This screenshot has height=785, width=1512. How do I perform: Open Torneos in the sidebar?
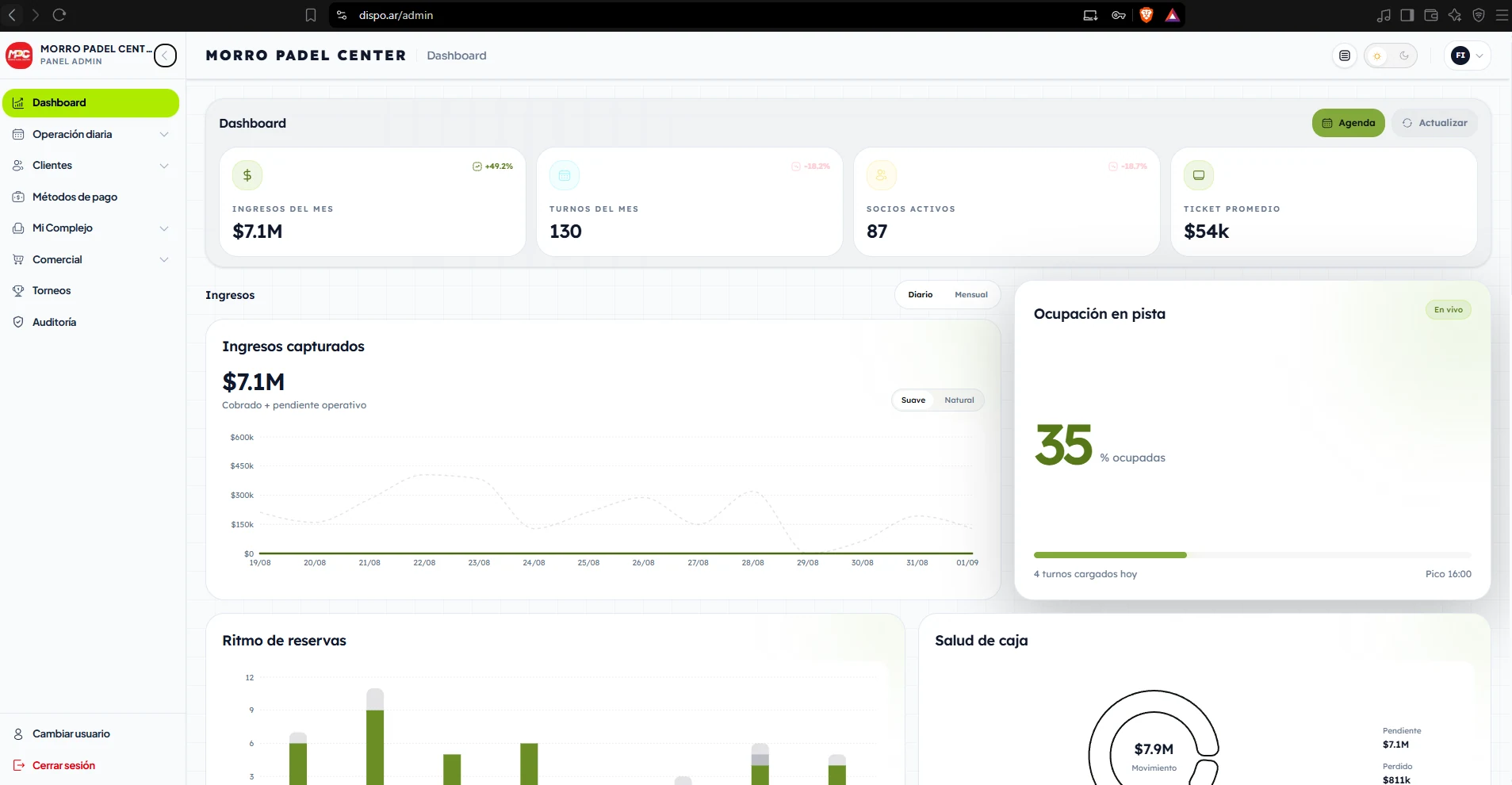tap(91, 291)
